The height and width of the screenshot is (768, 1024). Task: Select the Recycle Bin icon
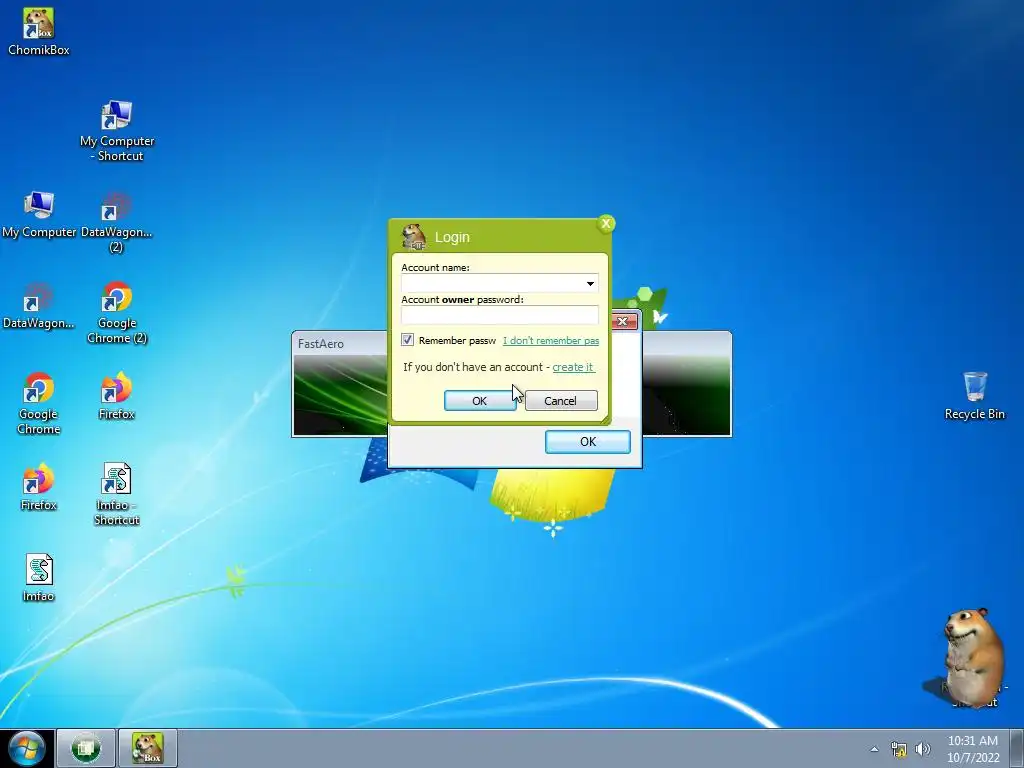click(974, 395)
